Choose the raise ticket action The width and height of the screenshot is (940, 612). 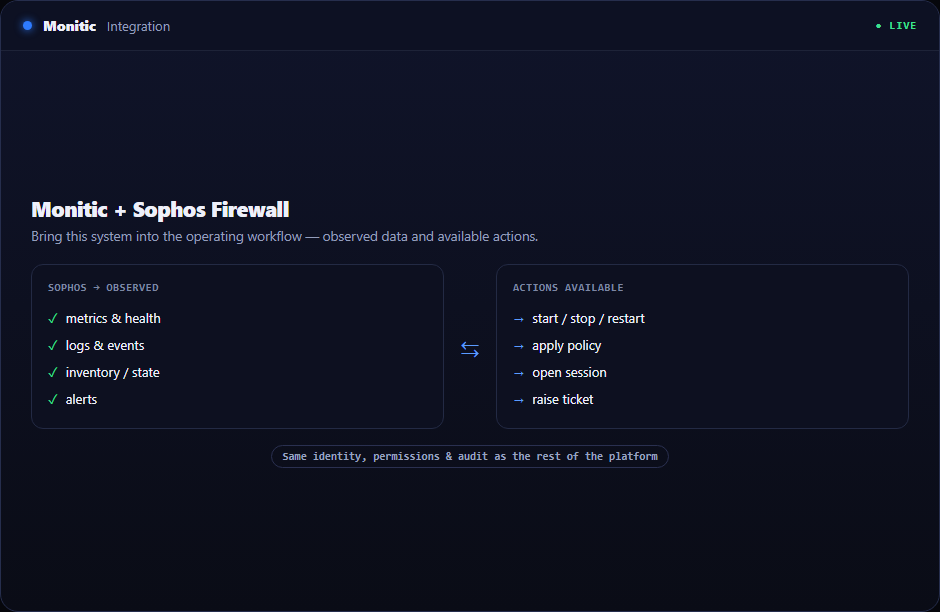[x=562, y=399]
